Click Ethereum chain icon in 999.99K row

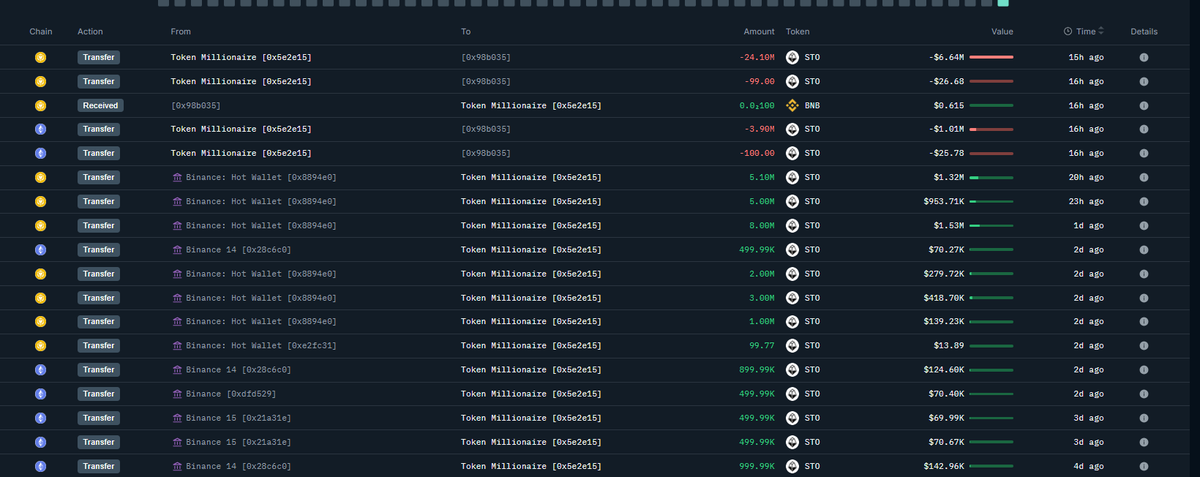41,465
